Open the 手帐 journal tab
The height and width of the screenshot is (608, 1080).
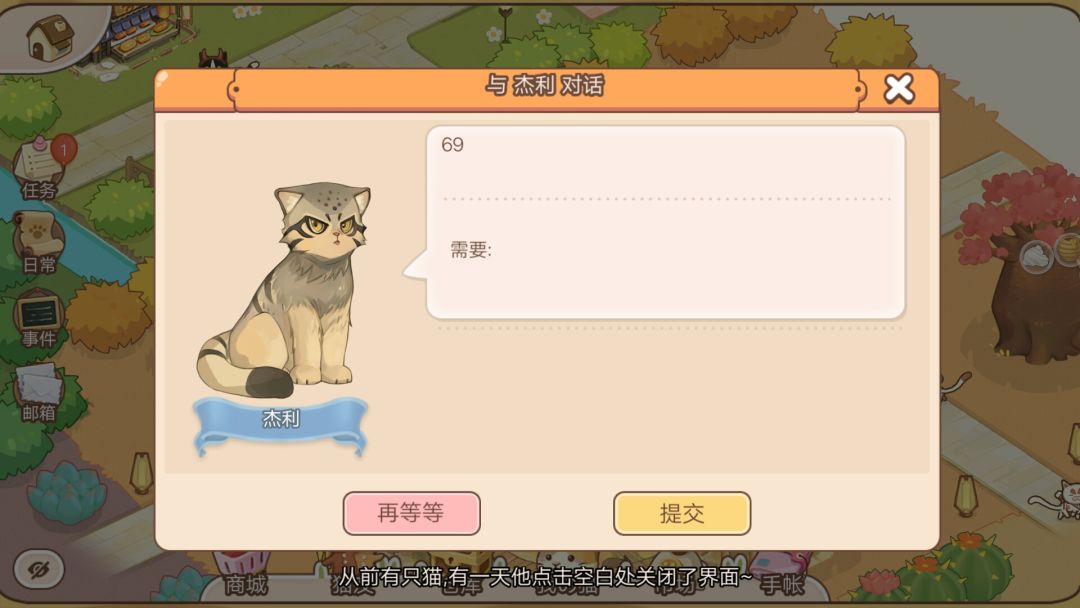click(x=782, y=585)
